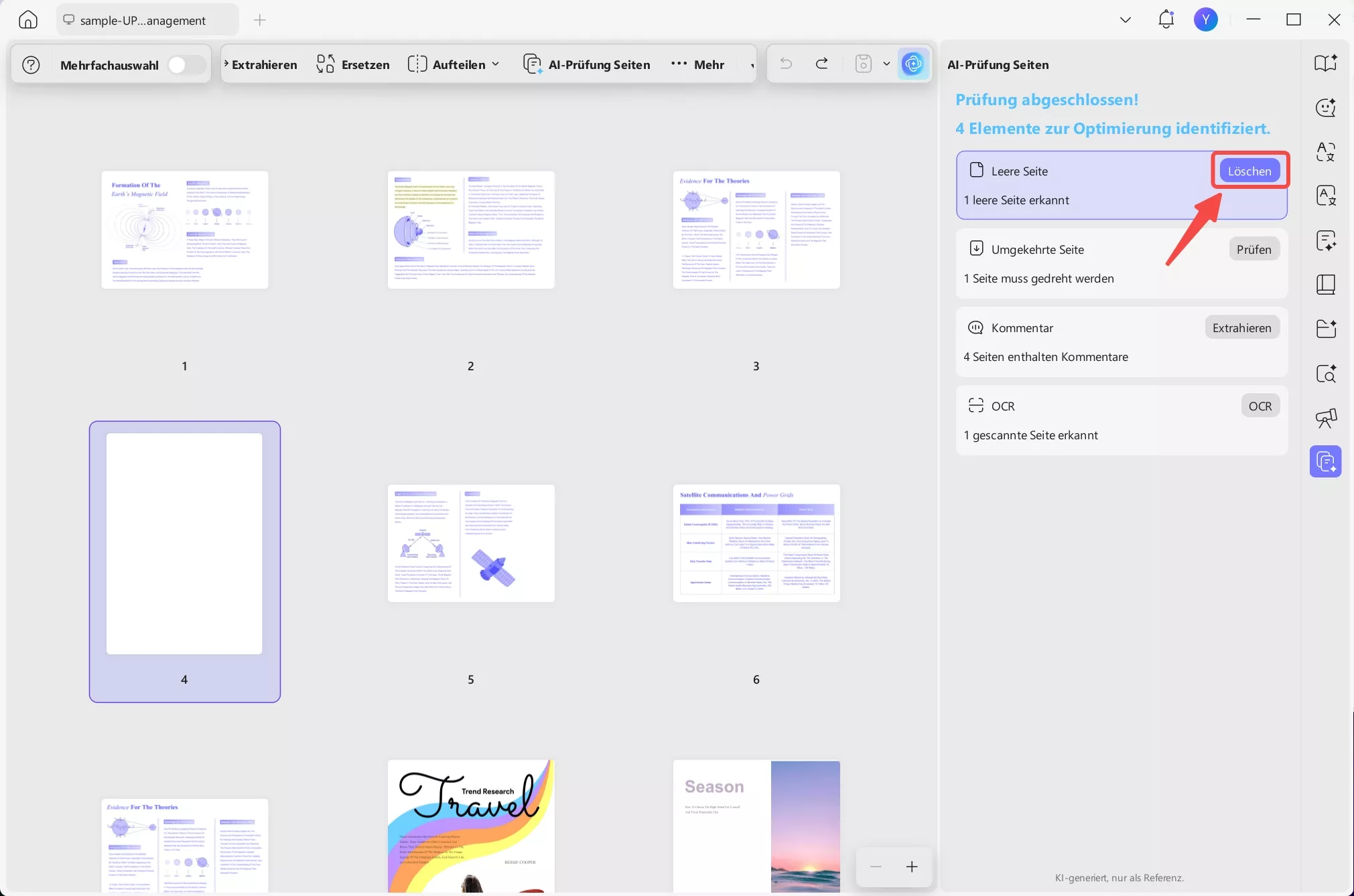Screen dimensions: 1354x896
Task: Click the megaphone icon in right sidebar
Action: coord(1325,418)
